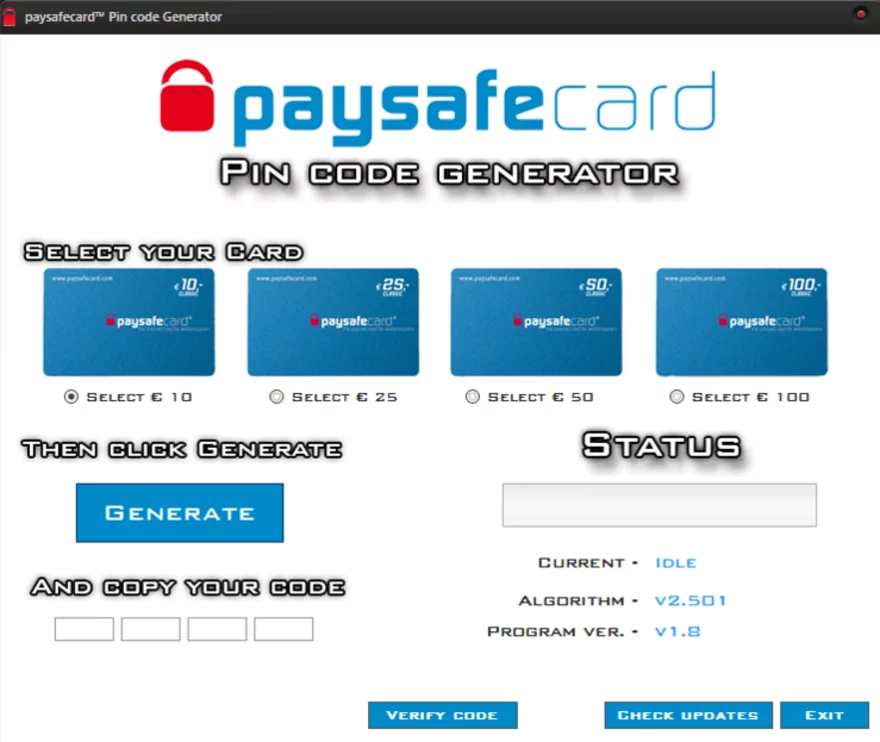Click the € 25 card image
Screen dimensions: 880x742
tap(333, 321)
